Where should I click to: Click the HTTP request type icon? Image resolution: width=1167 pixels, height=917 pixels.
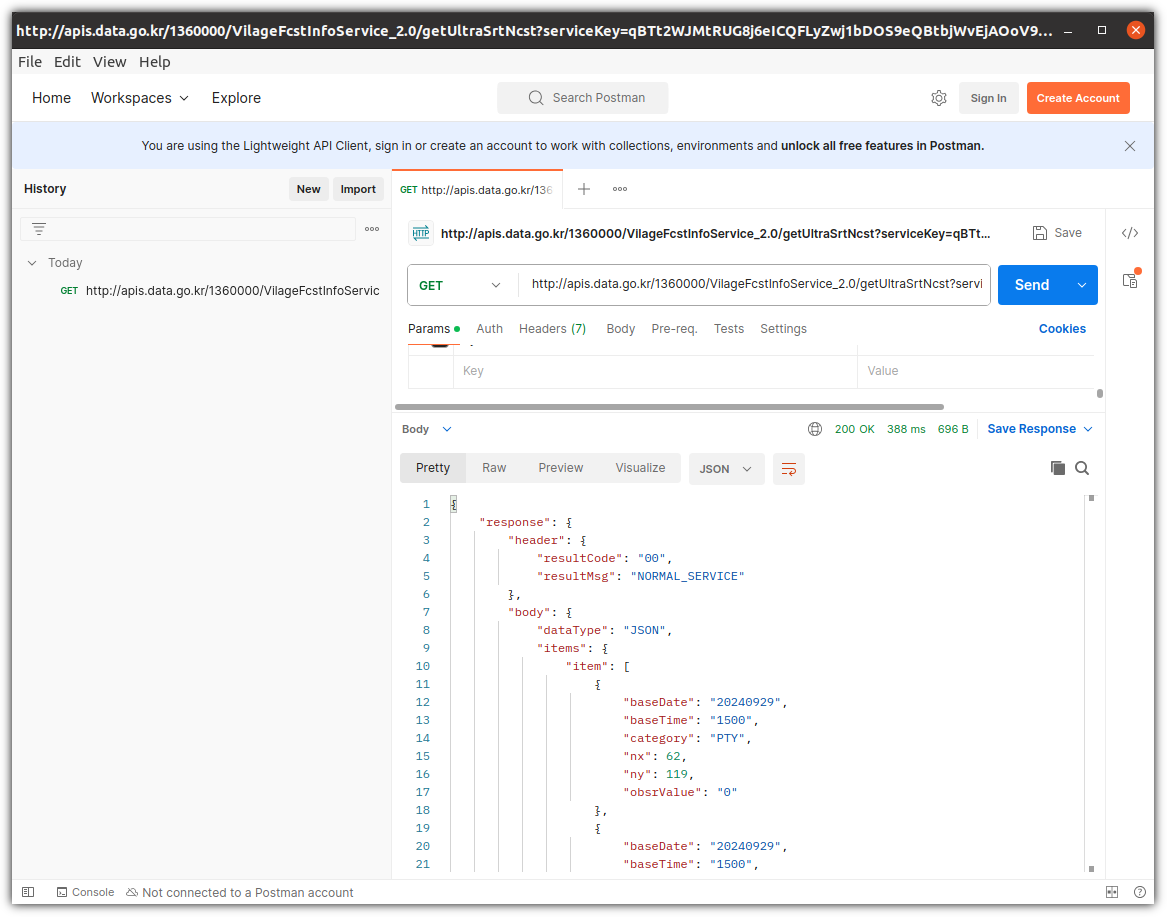pos(421,234)
